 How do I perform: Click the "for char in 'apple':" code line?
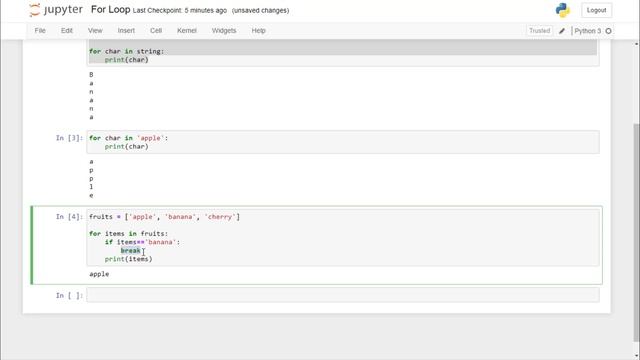pos(129,138)
